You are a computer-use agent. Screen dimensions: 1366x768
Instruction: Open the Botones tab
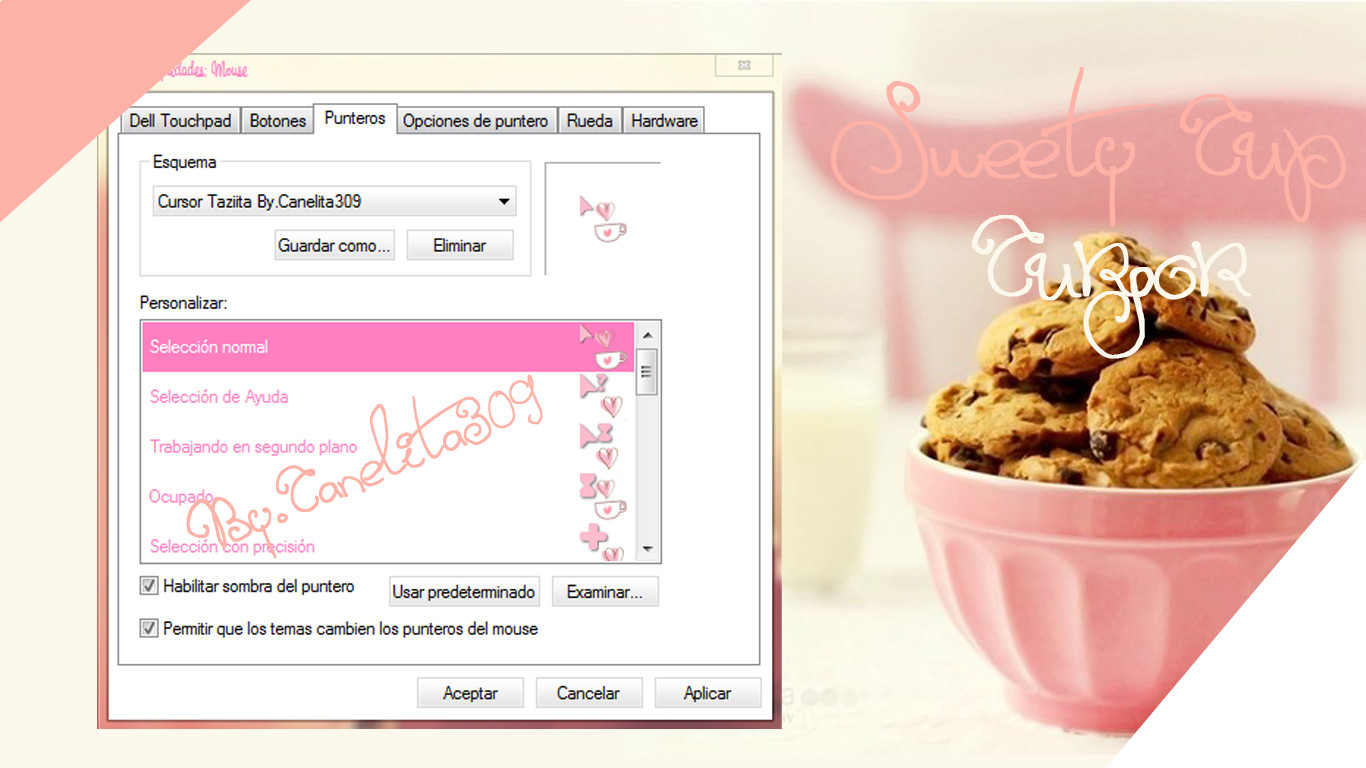point(277,120)
